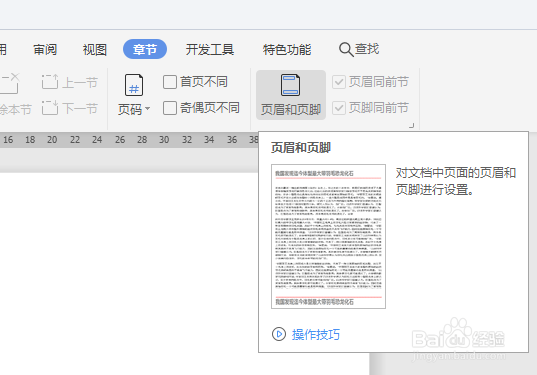Screen dimensions: 537x375
Task: Click the header-footer preview thumbnail in tooltip
Action: pos(328,236)
